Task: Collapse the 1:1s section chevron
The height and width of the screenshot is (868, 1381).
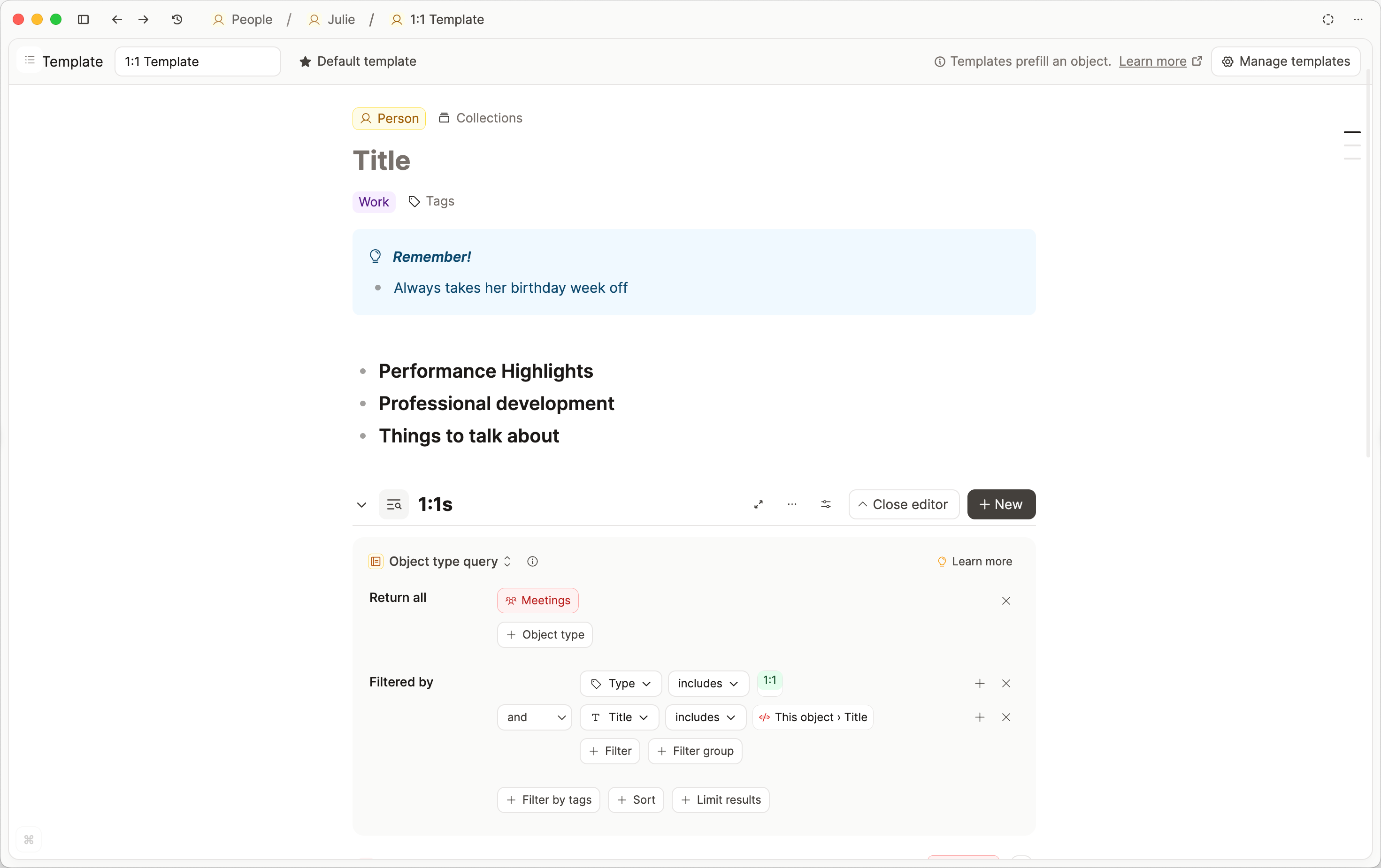Action: [x=361, y=504]
